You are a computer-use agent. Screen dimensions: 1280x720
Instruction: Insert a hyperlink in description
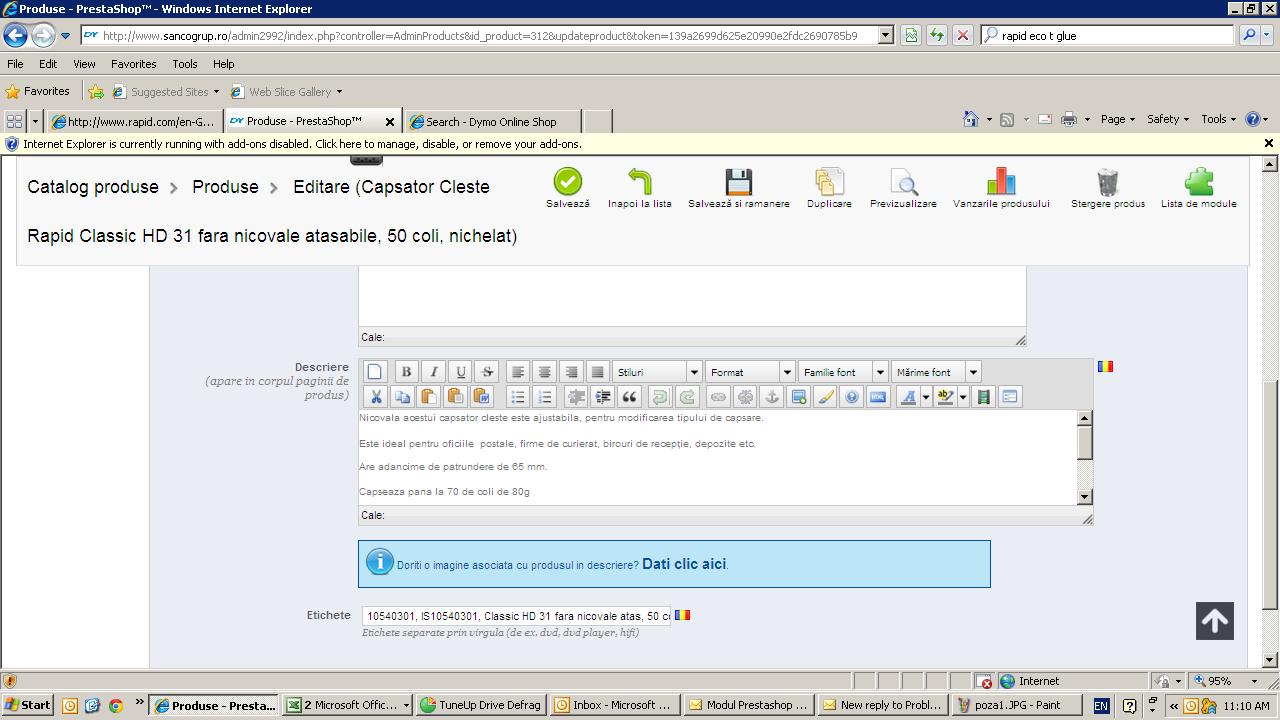(718, 397)
